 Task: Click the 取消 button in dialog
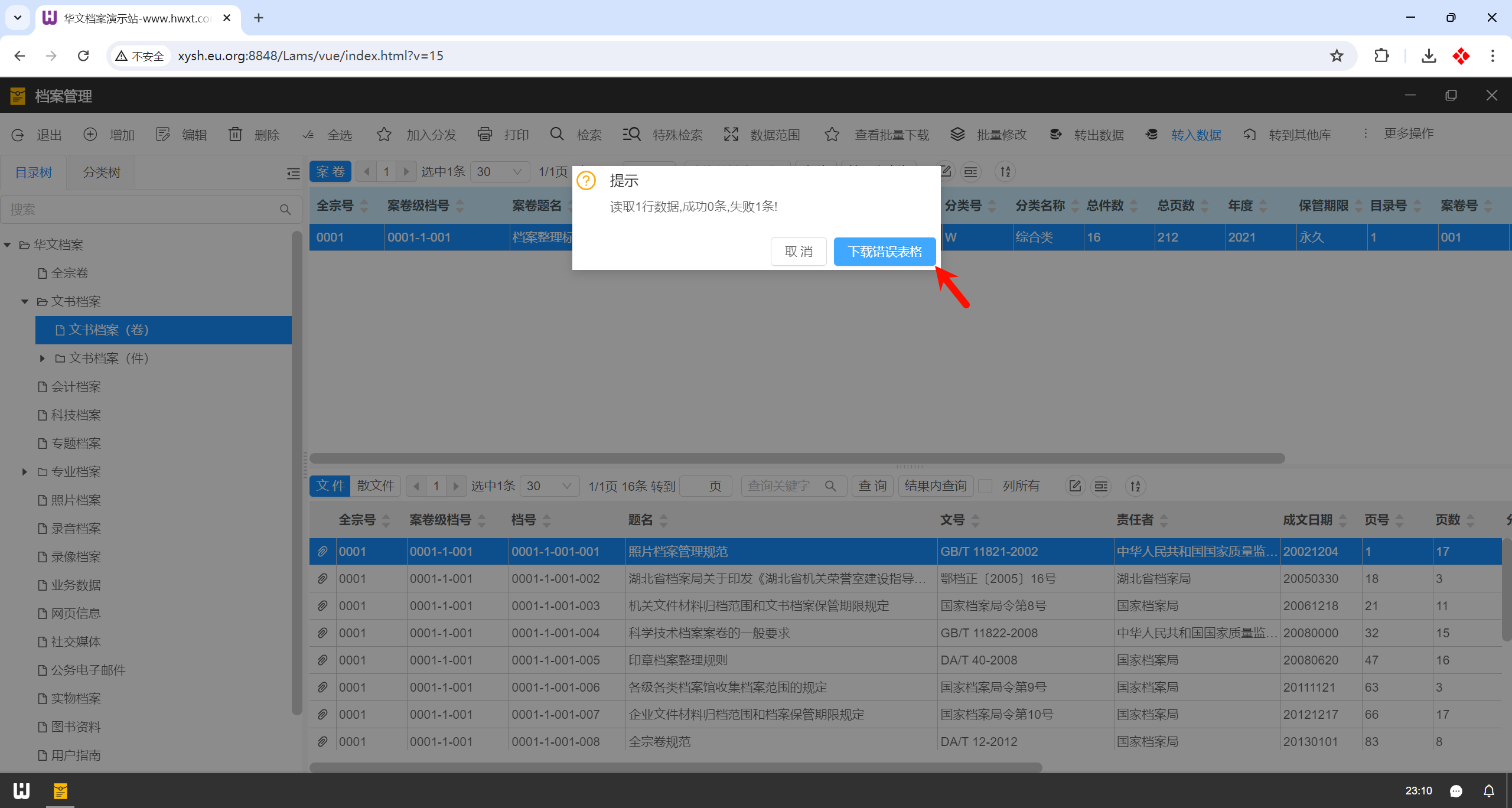tap(799, 252)
